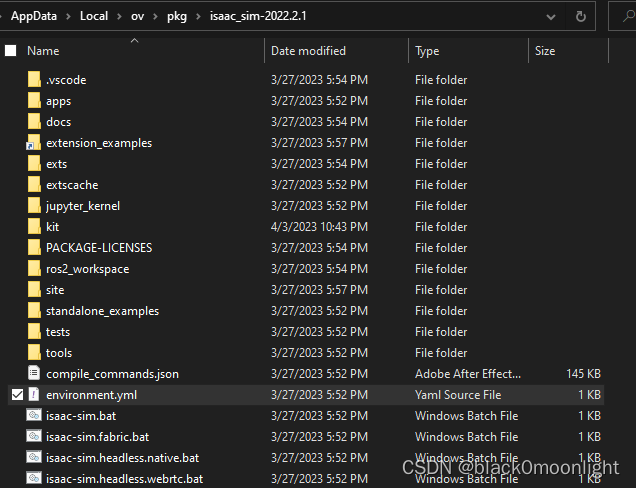Sort files by Type column

pos(427,51)
